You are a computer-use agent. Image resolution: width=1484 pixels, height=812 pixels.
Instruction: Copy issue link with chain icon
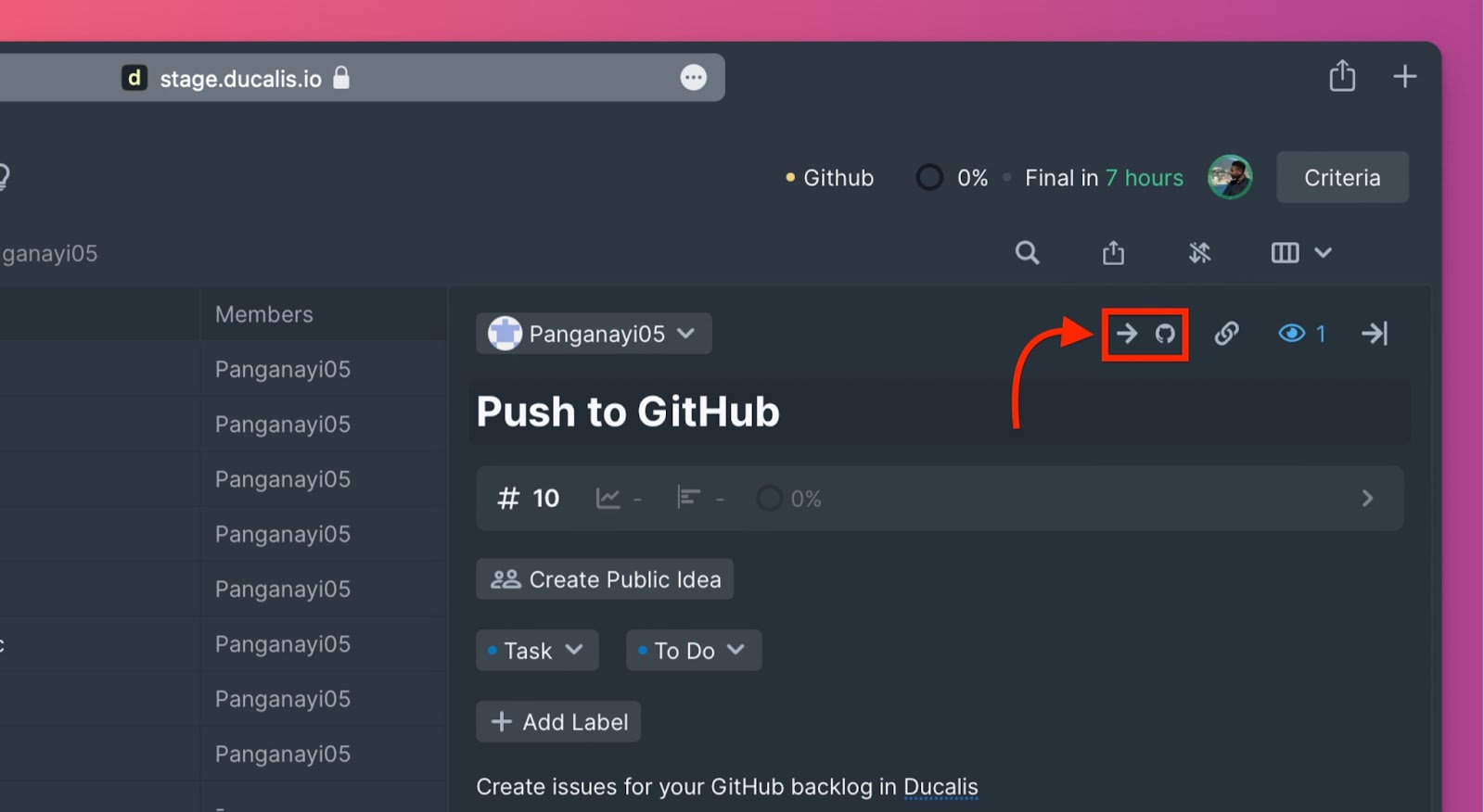[1226, 334]
